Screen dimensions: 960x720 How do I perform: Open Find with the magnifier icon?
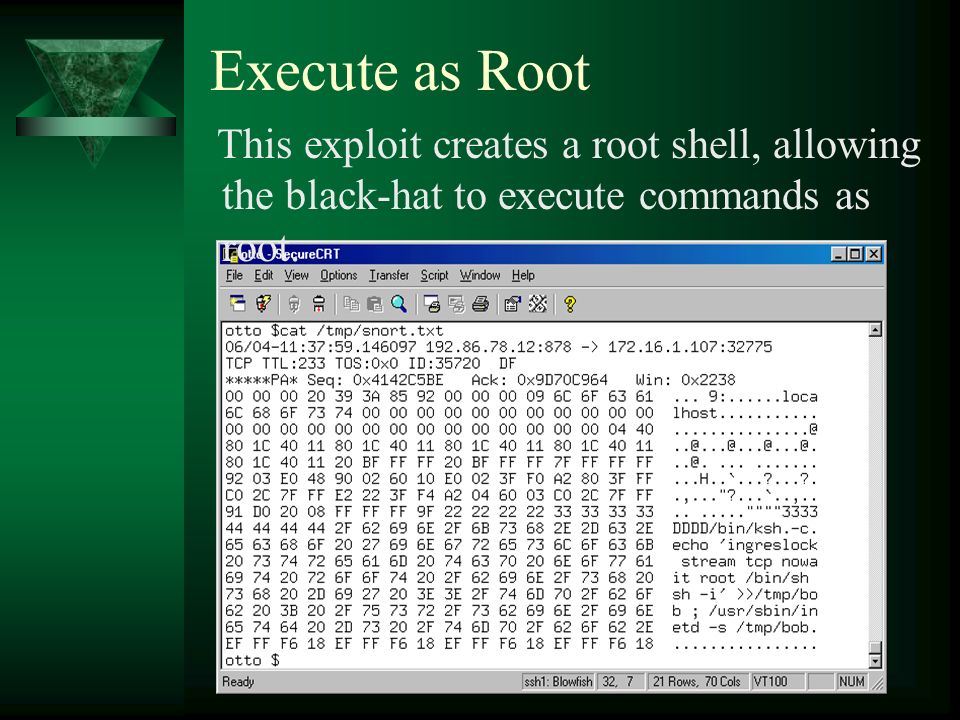point(399,304)
